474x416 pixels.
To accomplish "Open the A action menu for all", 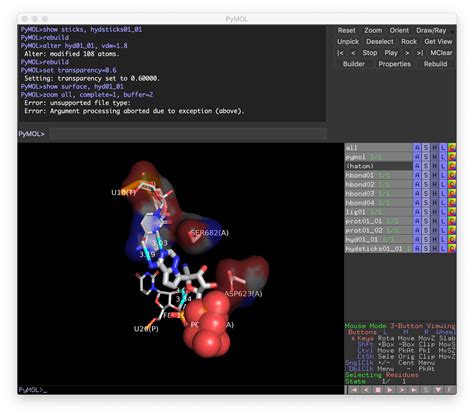I will pos(417,148).
